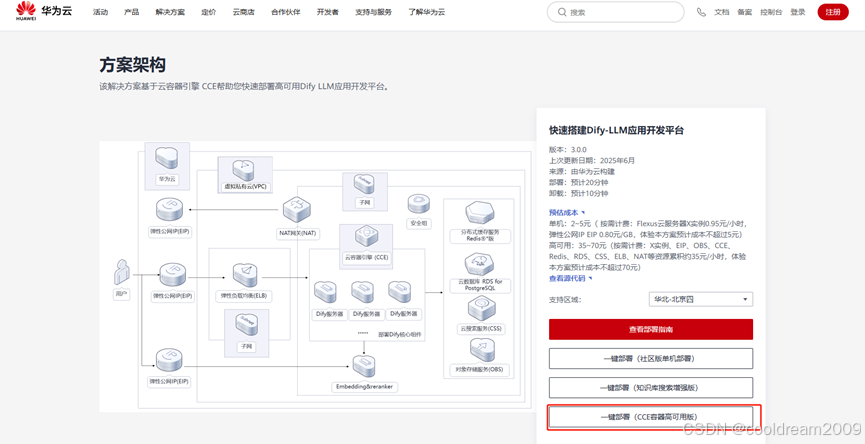Viewport: 865px width, 444px height.
Task: Open the 华北-北京四 region dropdown
Action: [701, 299]
